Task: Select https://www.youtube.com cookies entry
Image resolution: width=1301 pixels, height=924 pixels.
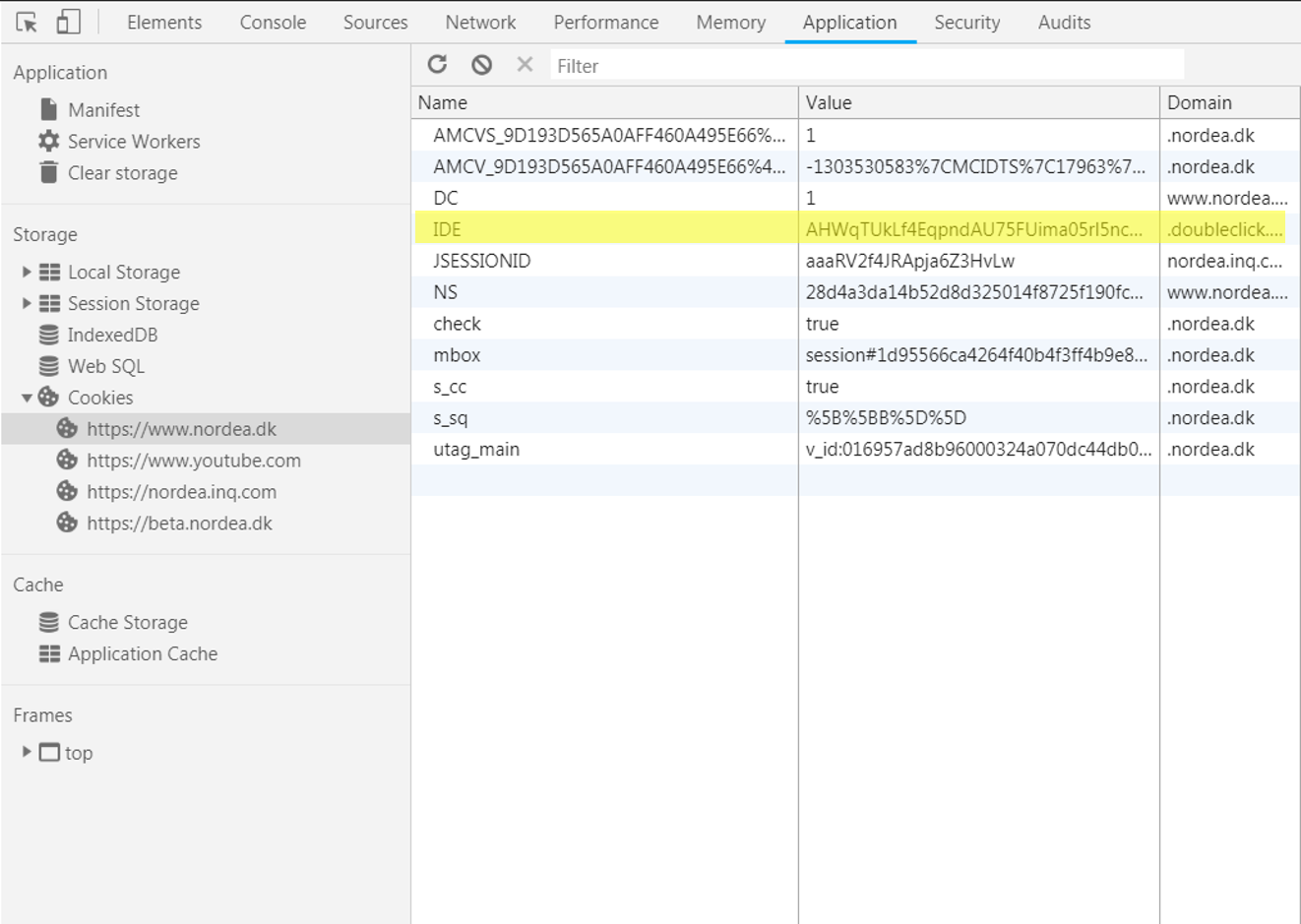Action: pos(194,461)
